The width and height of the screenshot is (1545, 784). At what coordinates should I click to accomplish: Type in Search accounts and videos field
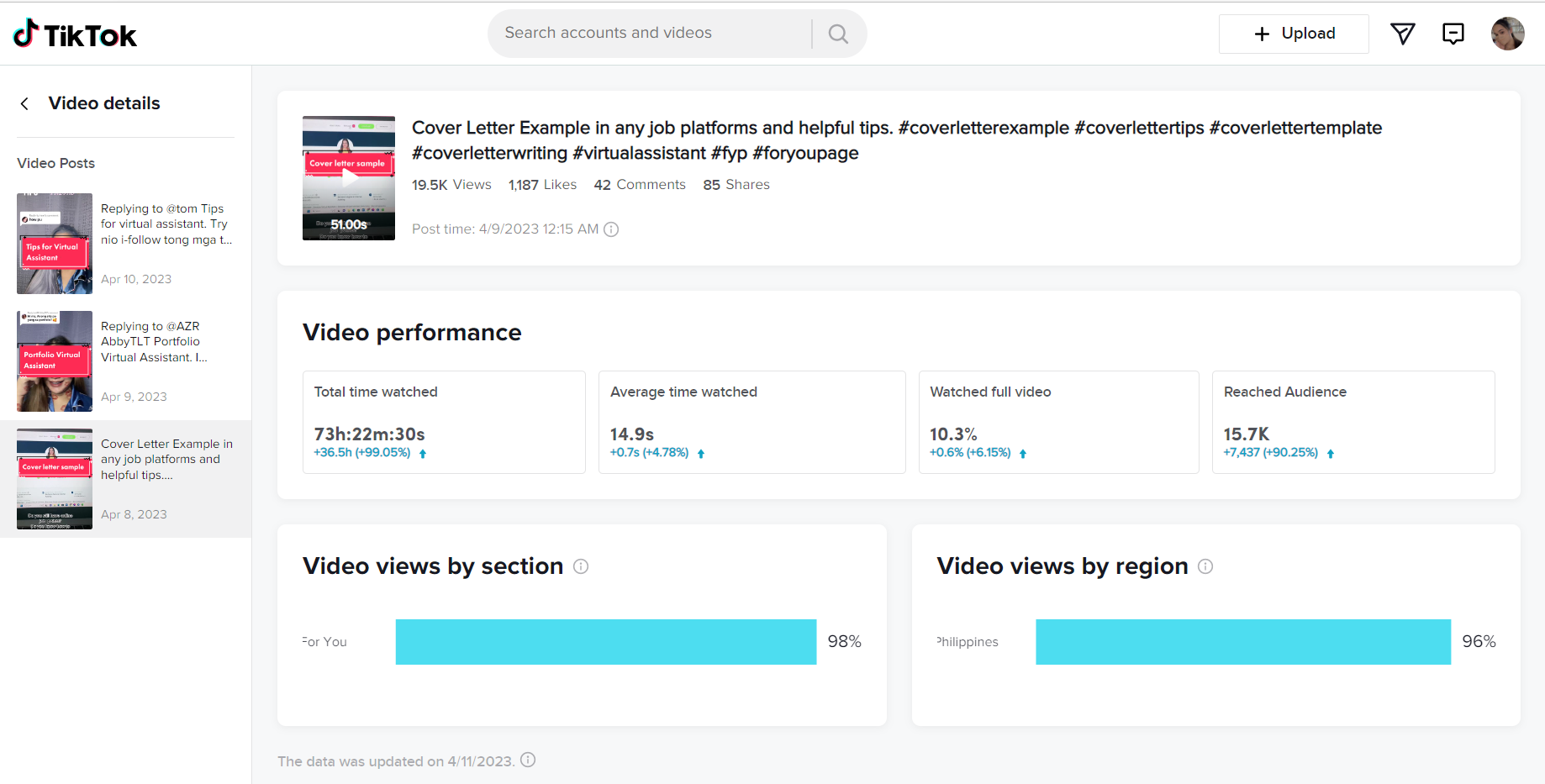click(647, 34)
